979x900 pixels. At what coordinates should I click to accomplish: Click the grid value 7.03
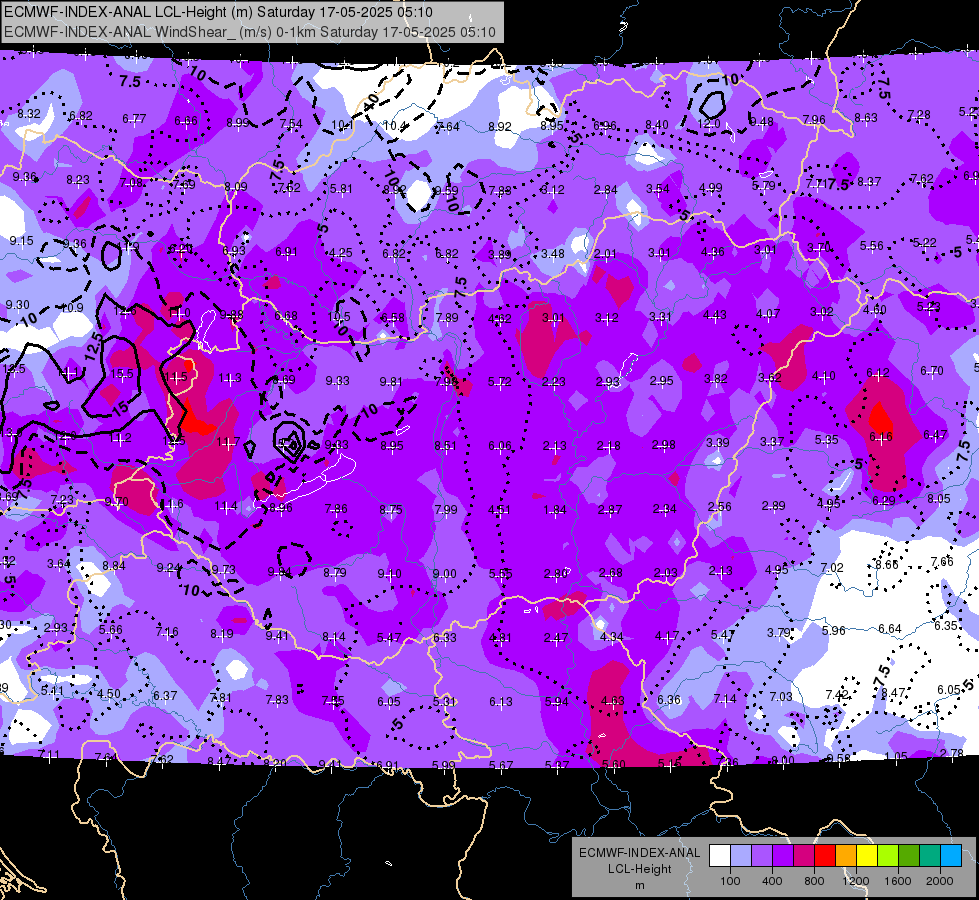(x=780, y=696)
